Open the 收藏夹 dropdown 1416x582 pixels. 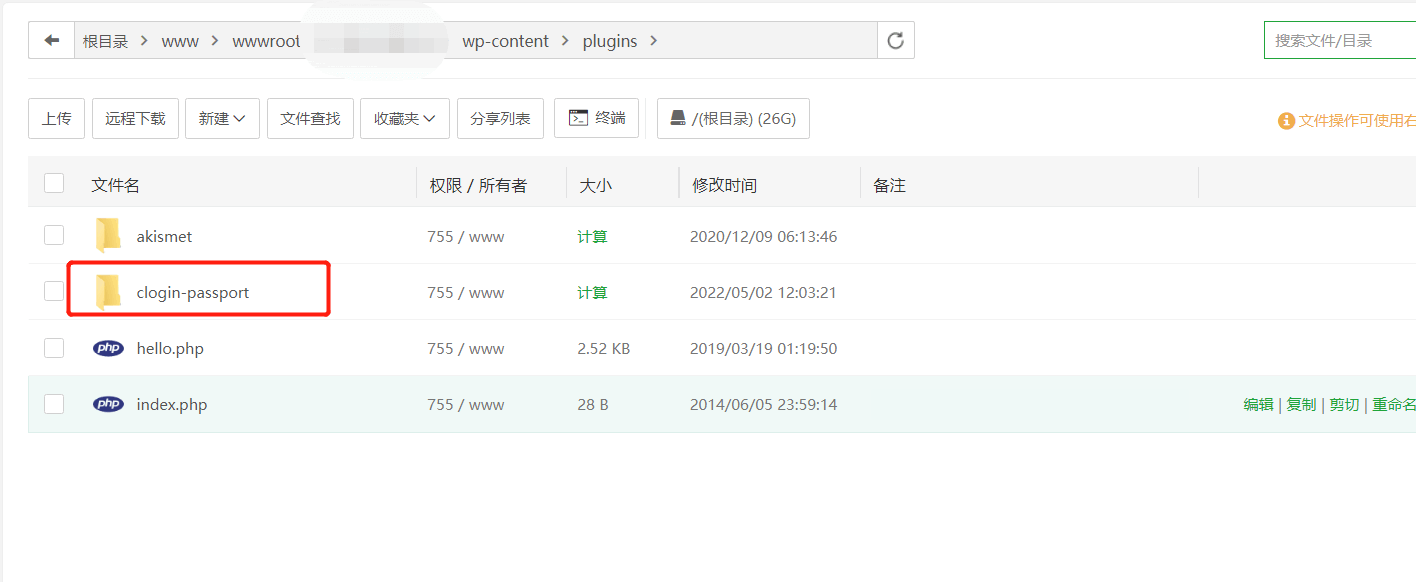tap(404, 118)
